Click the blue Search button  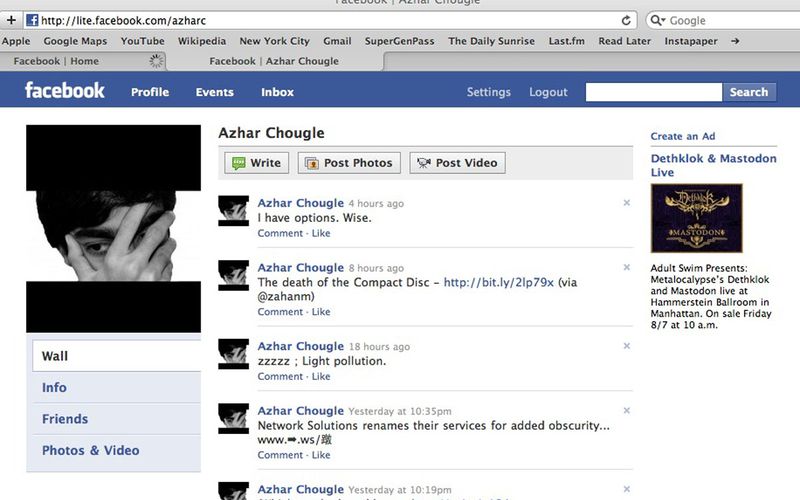point(749,92)
